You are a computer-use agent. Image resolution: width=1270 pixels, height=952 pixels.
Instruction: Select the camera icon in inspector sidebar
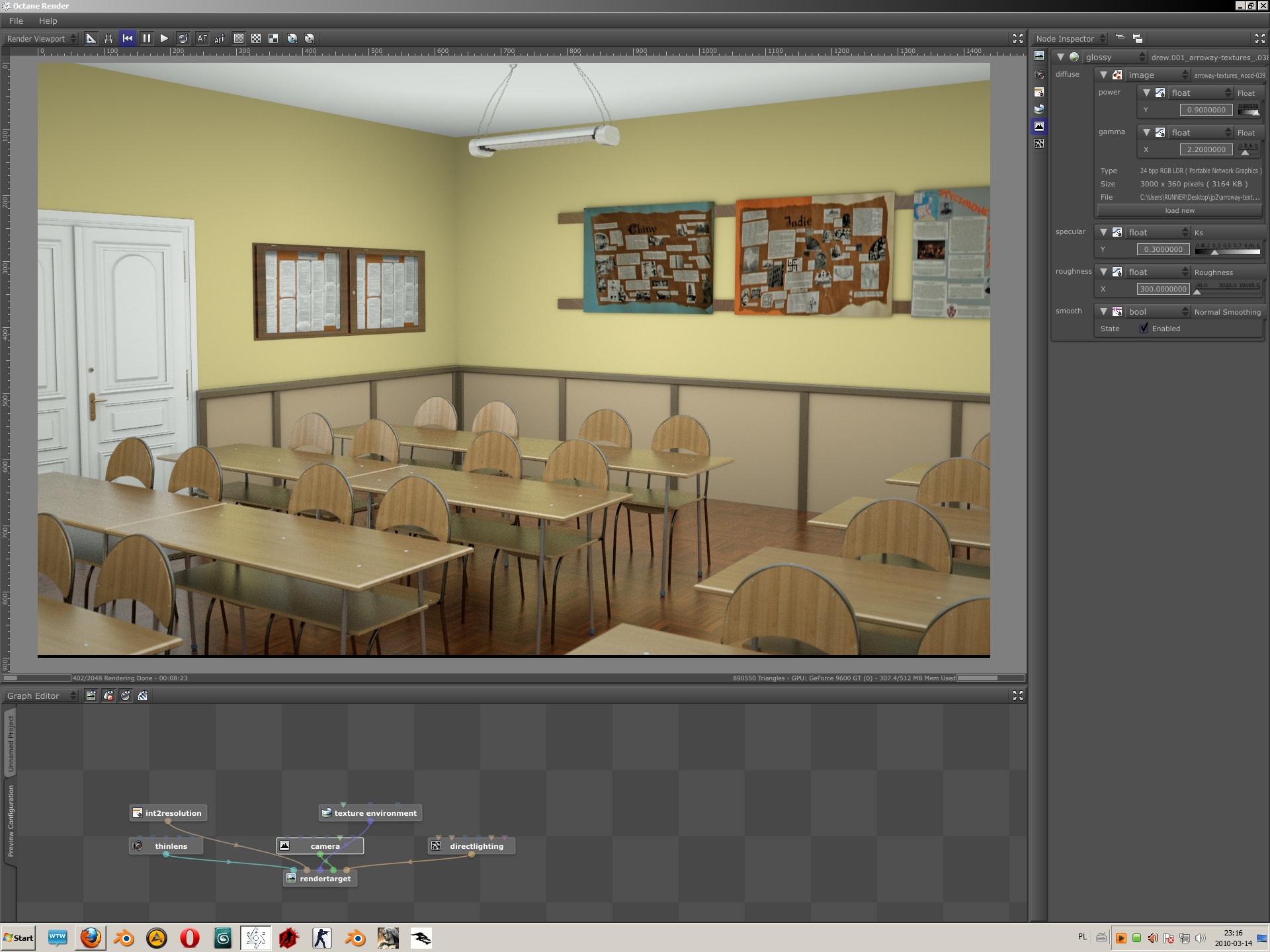pyautogui.click(x=1039, y=75)
